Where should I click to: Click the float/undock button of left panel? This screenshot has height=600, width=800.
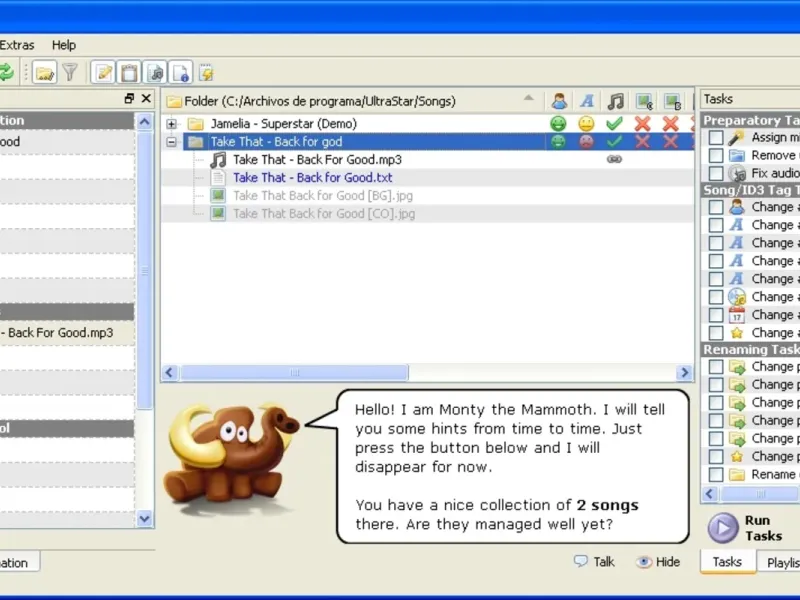(x=129, y=98)
